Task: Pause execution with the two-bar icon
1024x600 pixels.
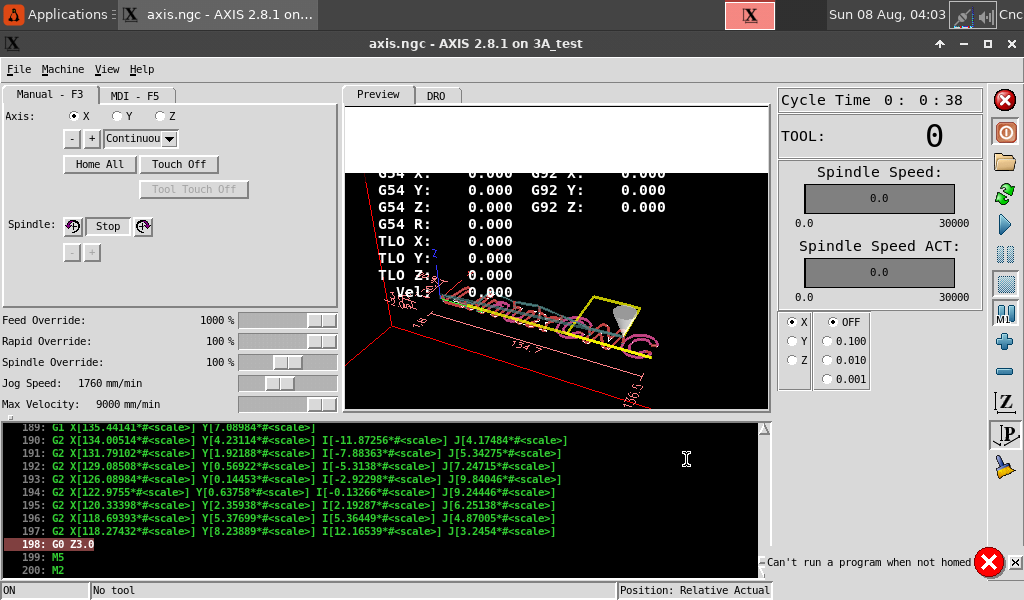Action: click(x=1005, y=255)
